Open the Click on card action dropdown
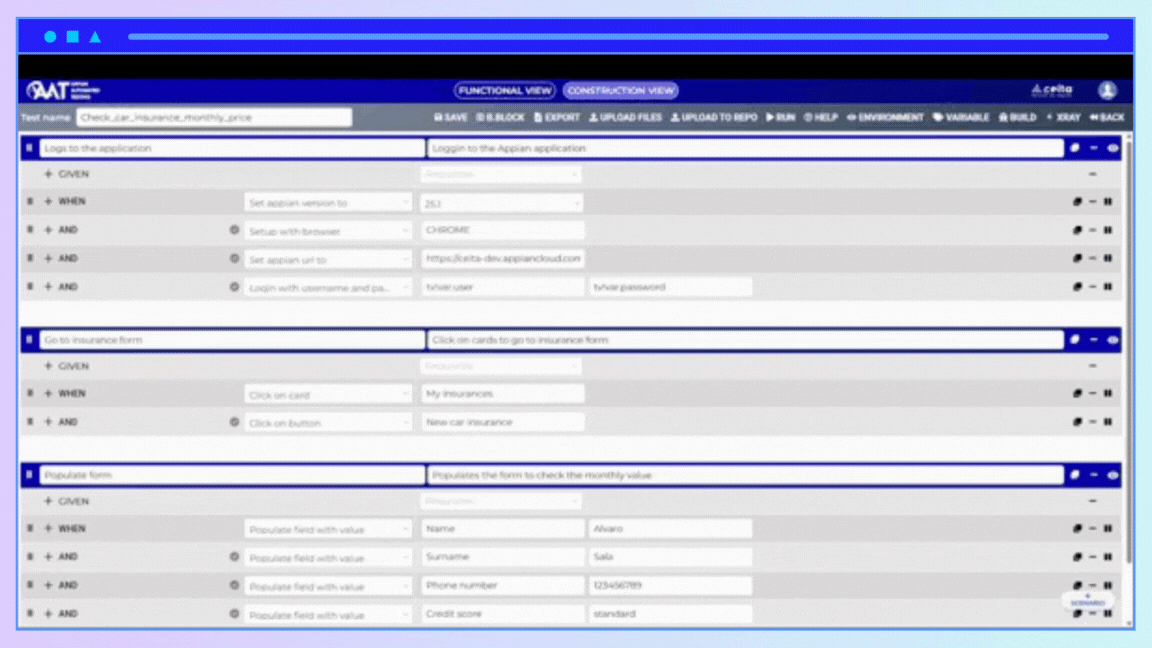The image size is (1152, 648). (328, 393)
